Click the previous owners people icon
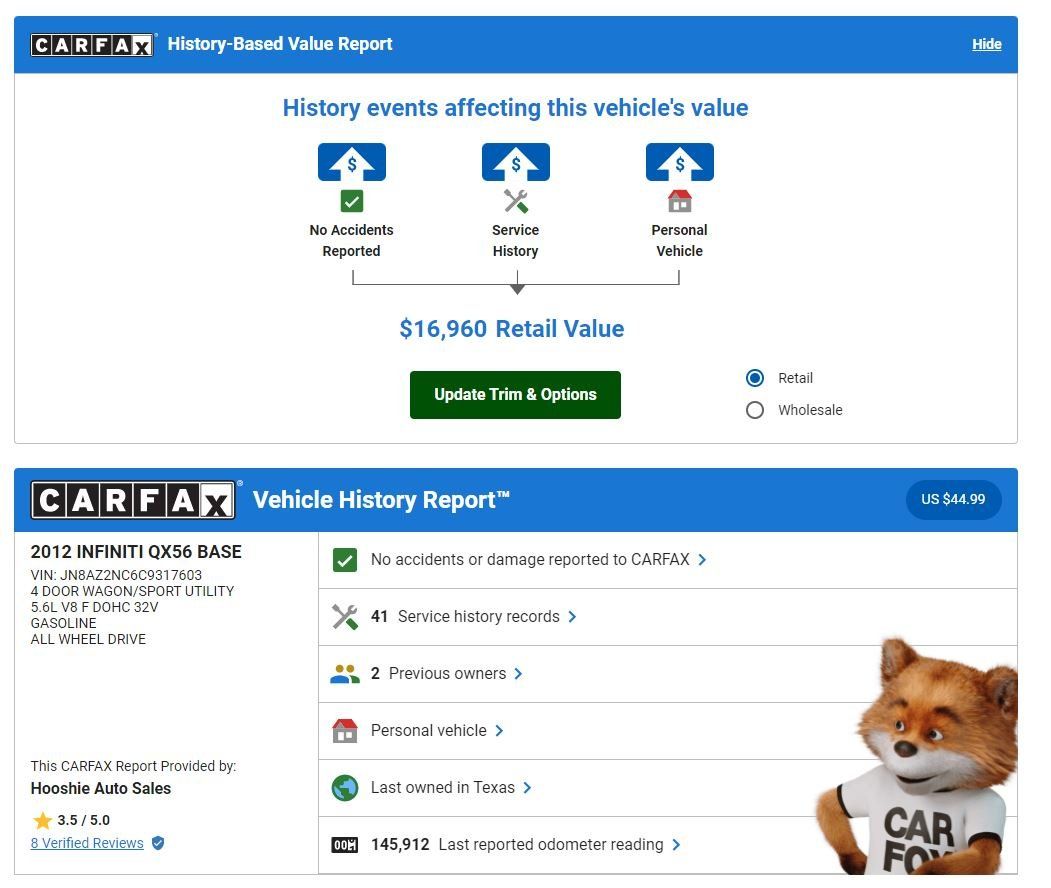Viewport: 1051px width, 888px height. (345, 674)
